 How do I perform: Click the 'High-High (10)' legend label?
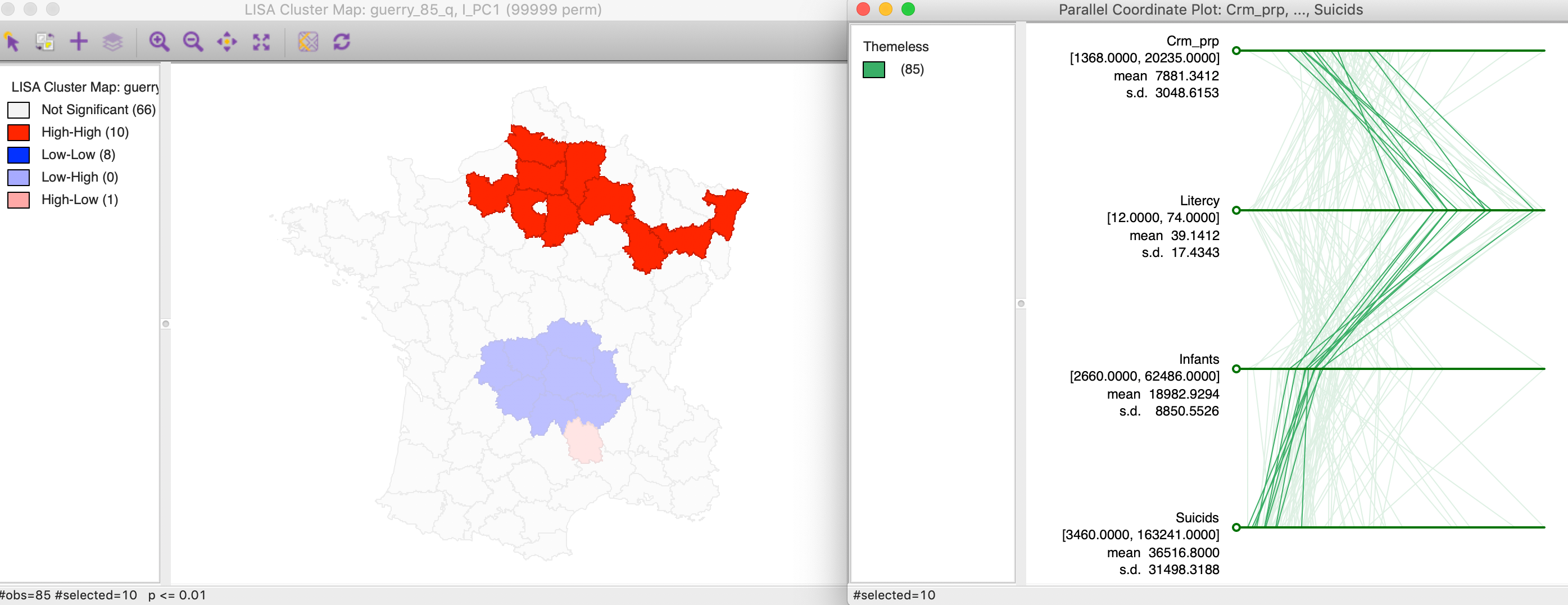point(85,132)
